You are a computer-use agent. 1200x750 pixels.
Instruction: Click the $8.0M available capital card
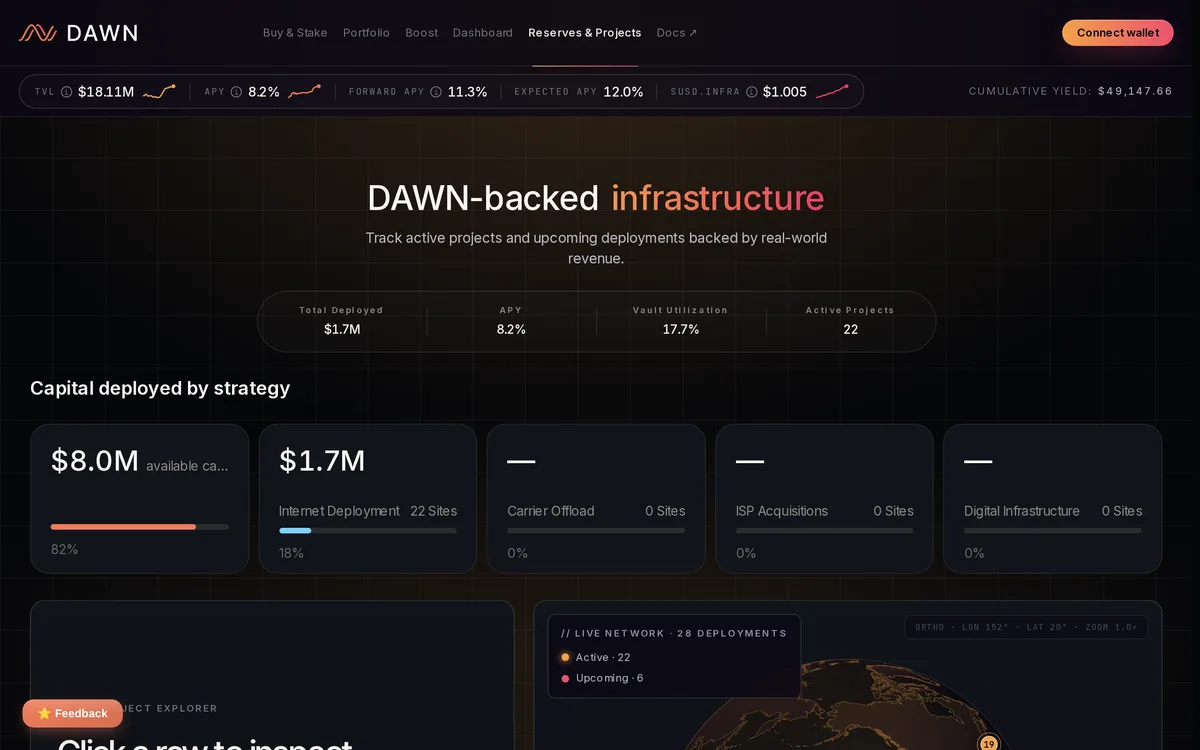(x=139, y=499)
